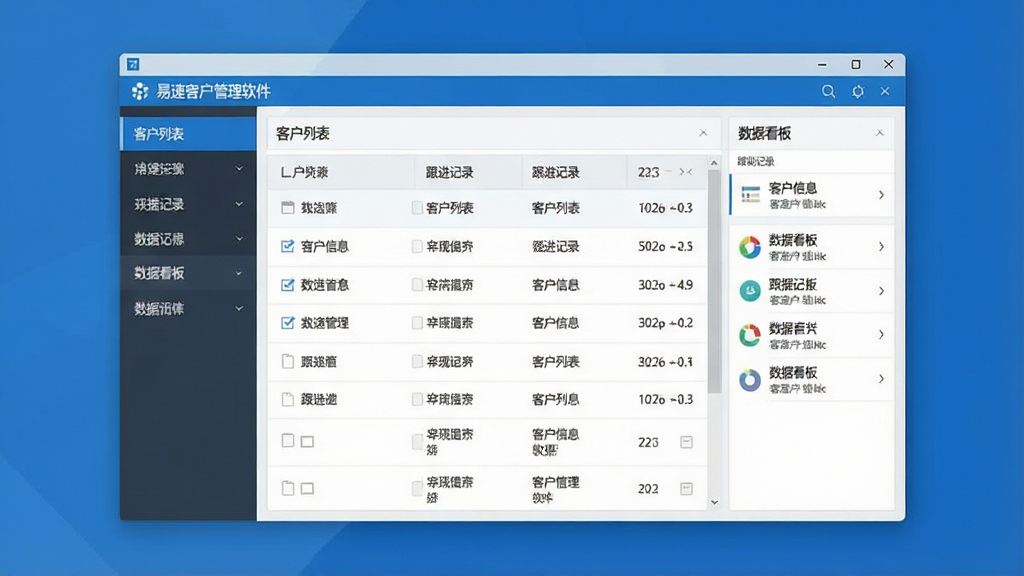This screenshot has width=1024, height=576.
Task: Click the calendar icon in the 1026 row
Action: pyautogui.click(x=287, y=208)
